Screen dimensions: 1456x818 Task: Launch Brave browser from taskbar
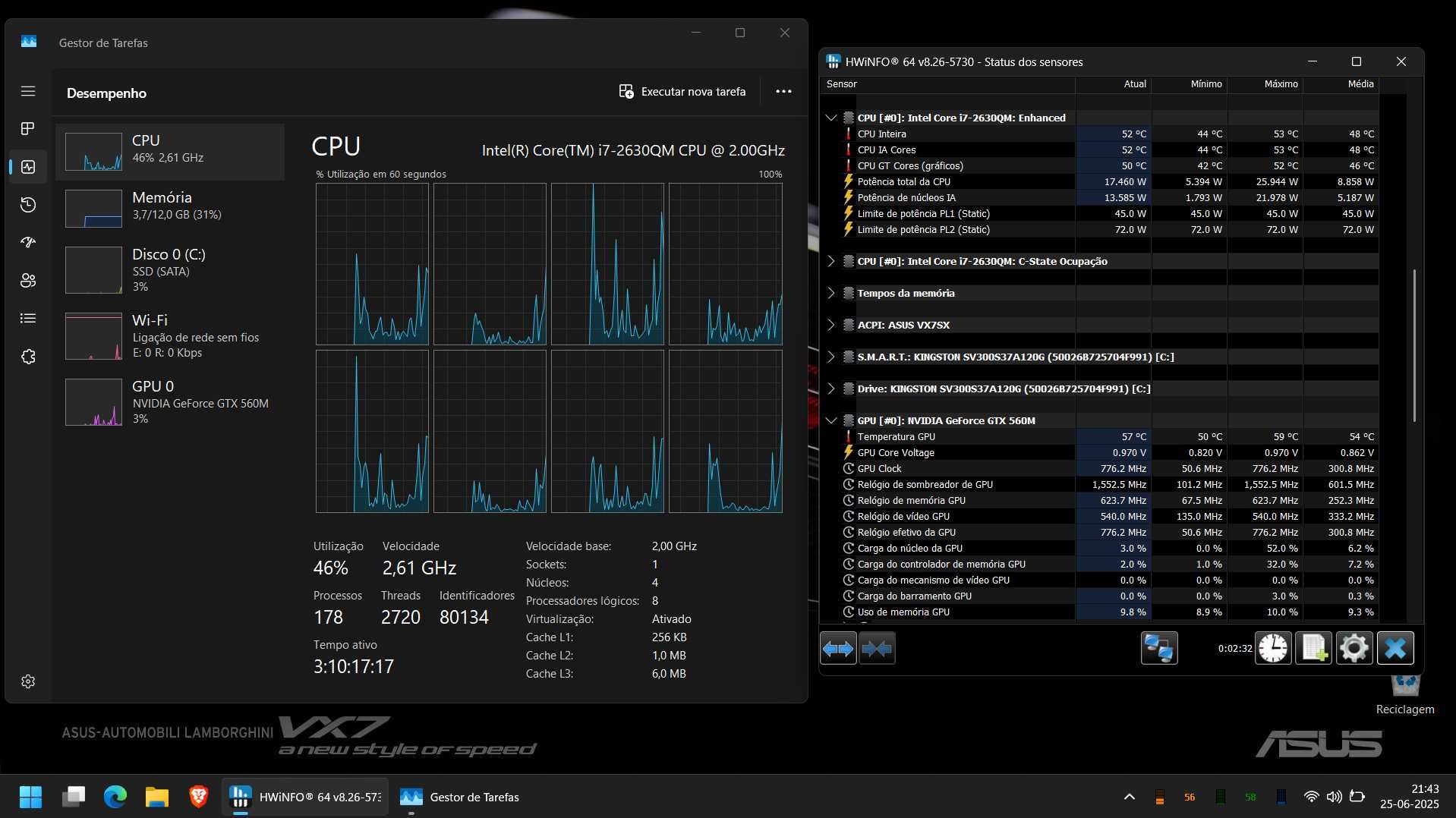[x=199, y=797]
